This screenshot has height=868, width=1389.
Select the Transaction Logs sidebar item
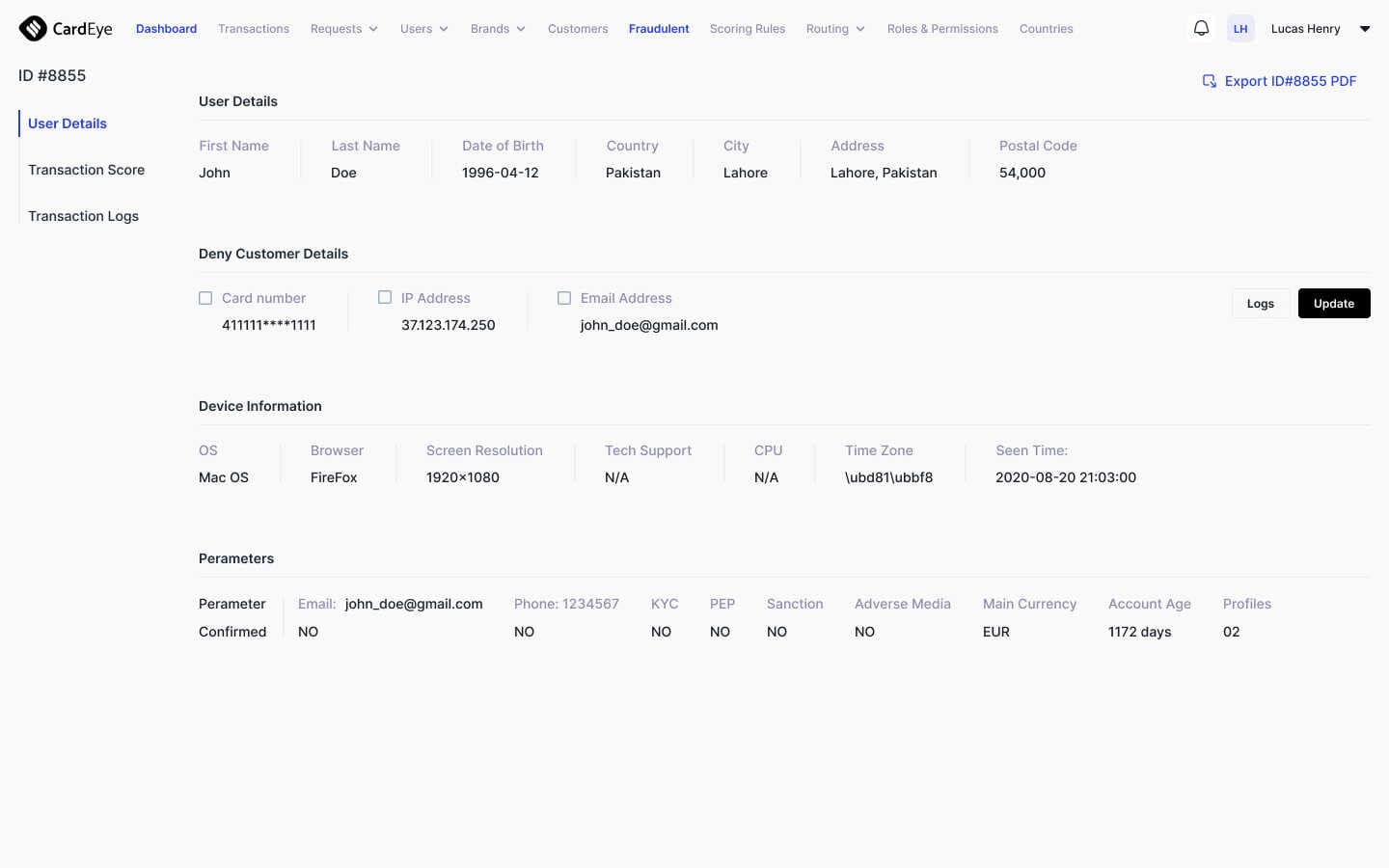pos(83,216)
